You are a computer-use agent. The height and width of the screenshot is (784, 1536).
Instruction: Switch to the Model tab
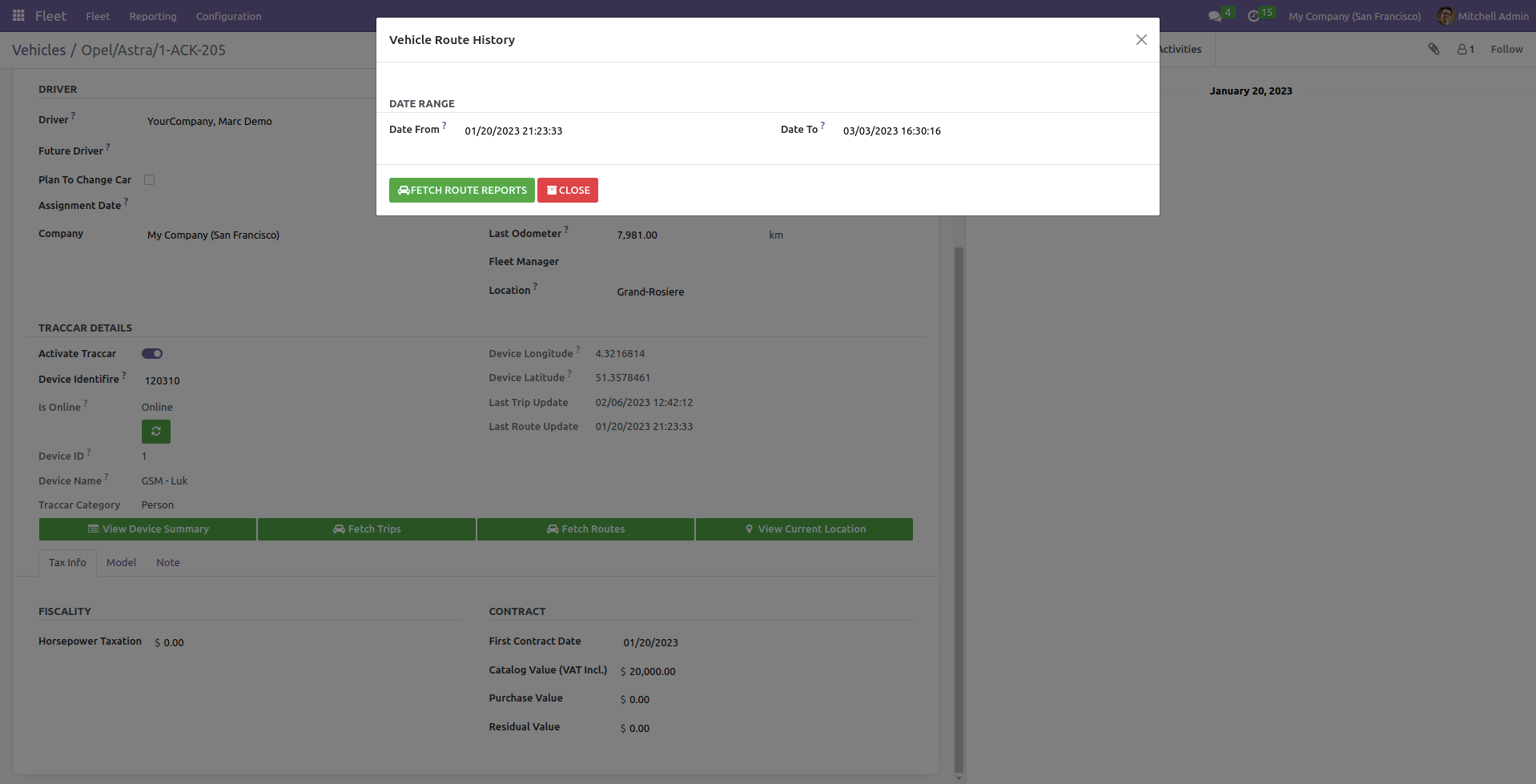[x=121, y=563]
